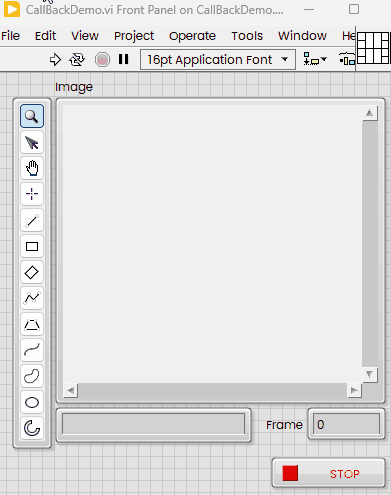The width and height of the screenshot is (391, 495).
Task: Select the Freehand Line curve tool
Action: point(32,350)
